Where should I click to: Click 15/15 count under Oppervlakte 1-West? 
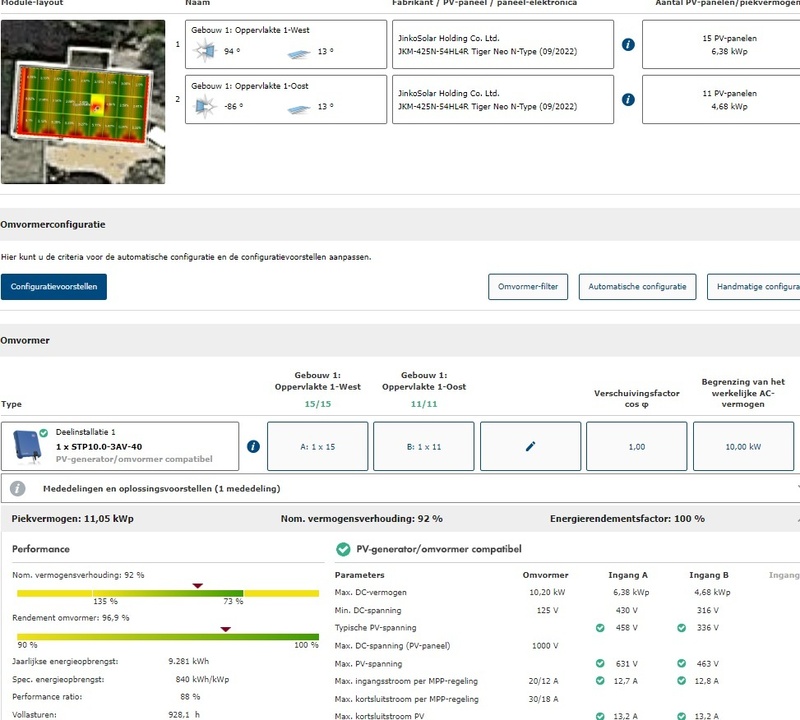[317, 404]
